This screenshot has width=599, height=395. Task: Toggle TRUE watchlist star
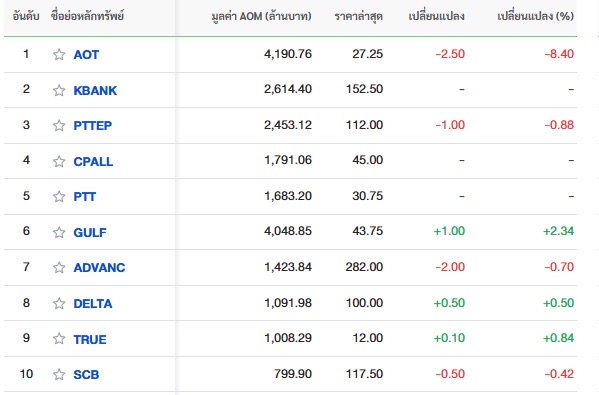[59, 338]
